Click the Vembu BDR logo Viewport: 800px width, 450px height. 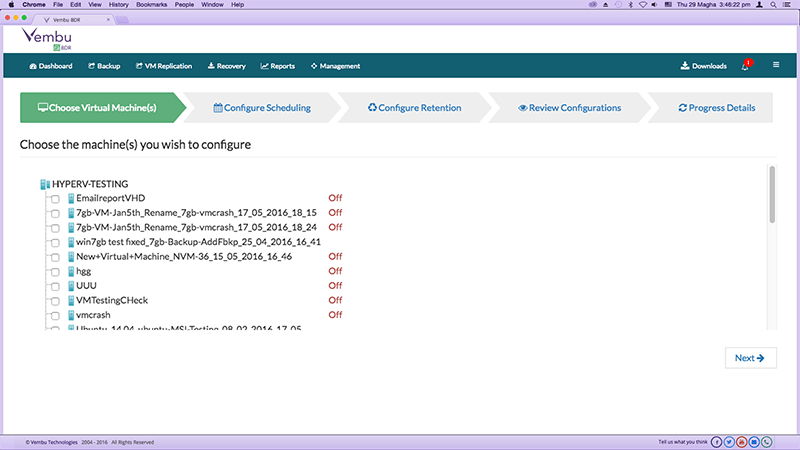pos(47,39)
